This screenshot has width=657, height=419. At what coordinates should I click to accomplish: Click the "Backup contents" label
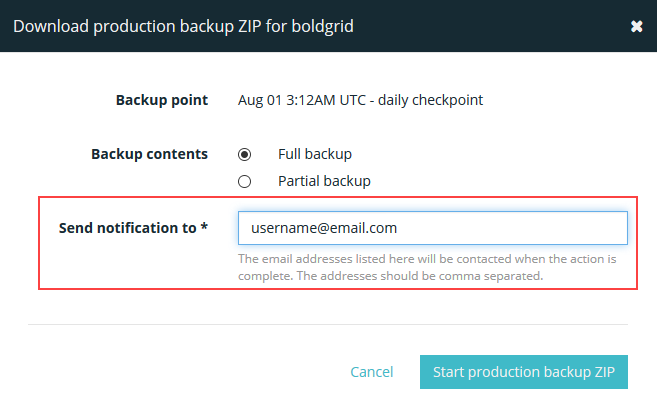149,155
